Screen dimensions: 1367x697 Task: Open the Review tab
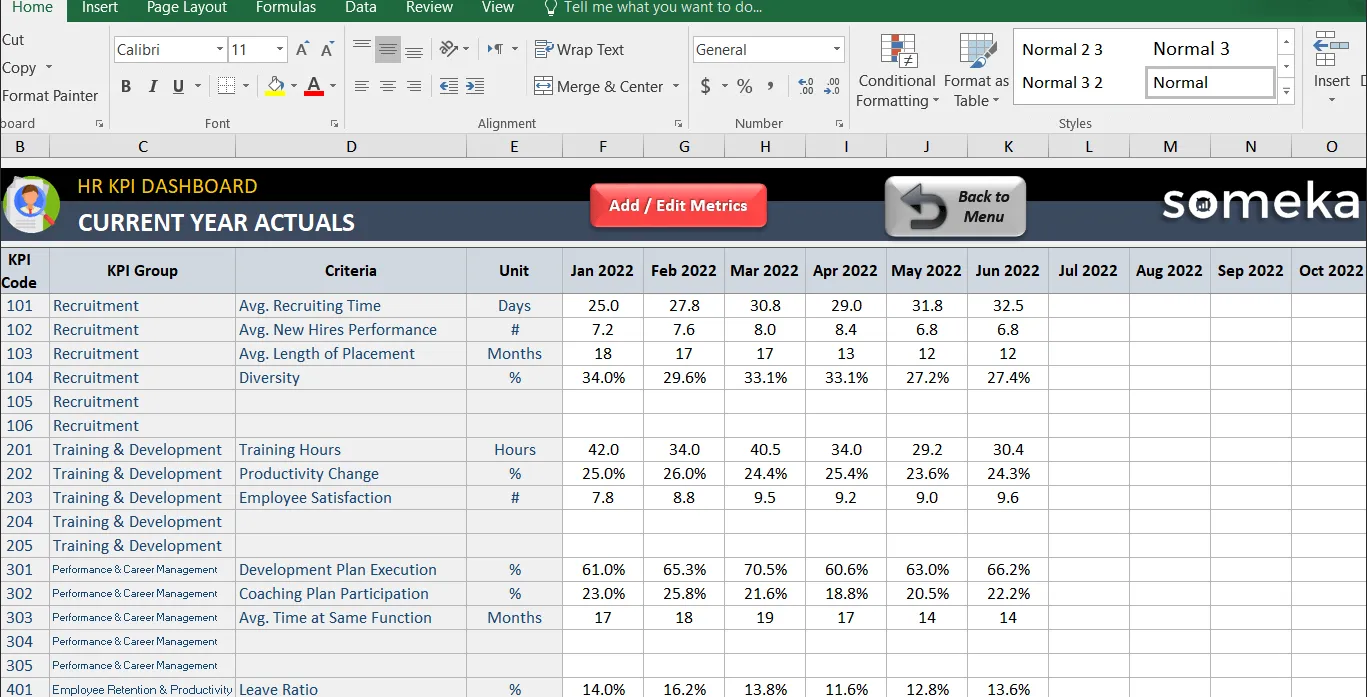point(430,8)
